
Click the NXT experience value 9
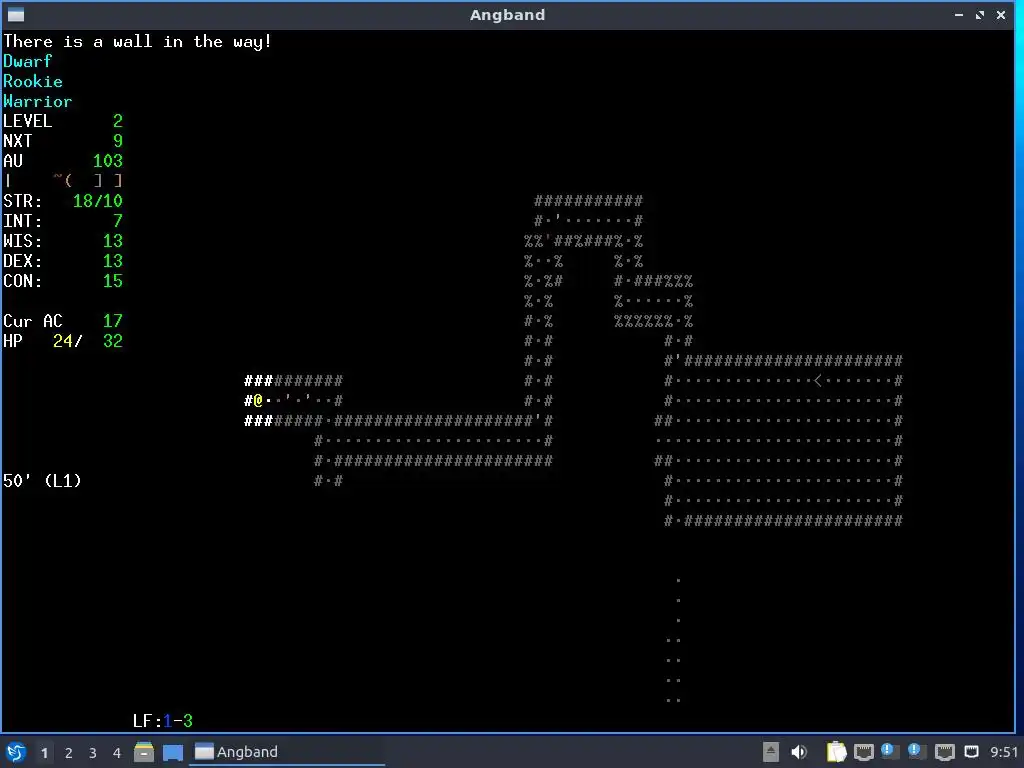118,141
